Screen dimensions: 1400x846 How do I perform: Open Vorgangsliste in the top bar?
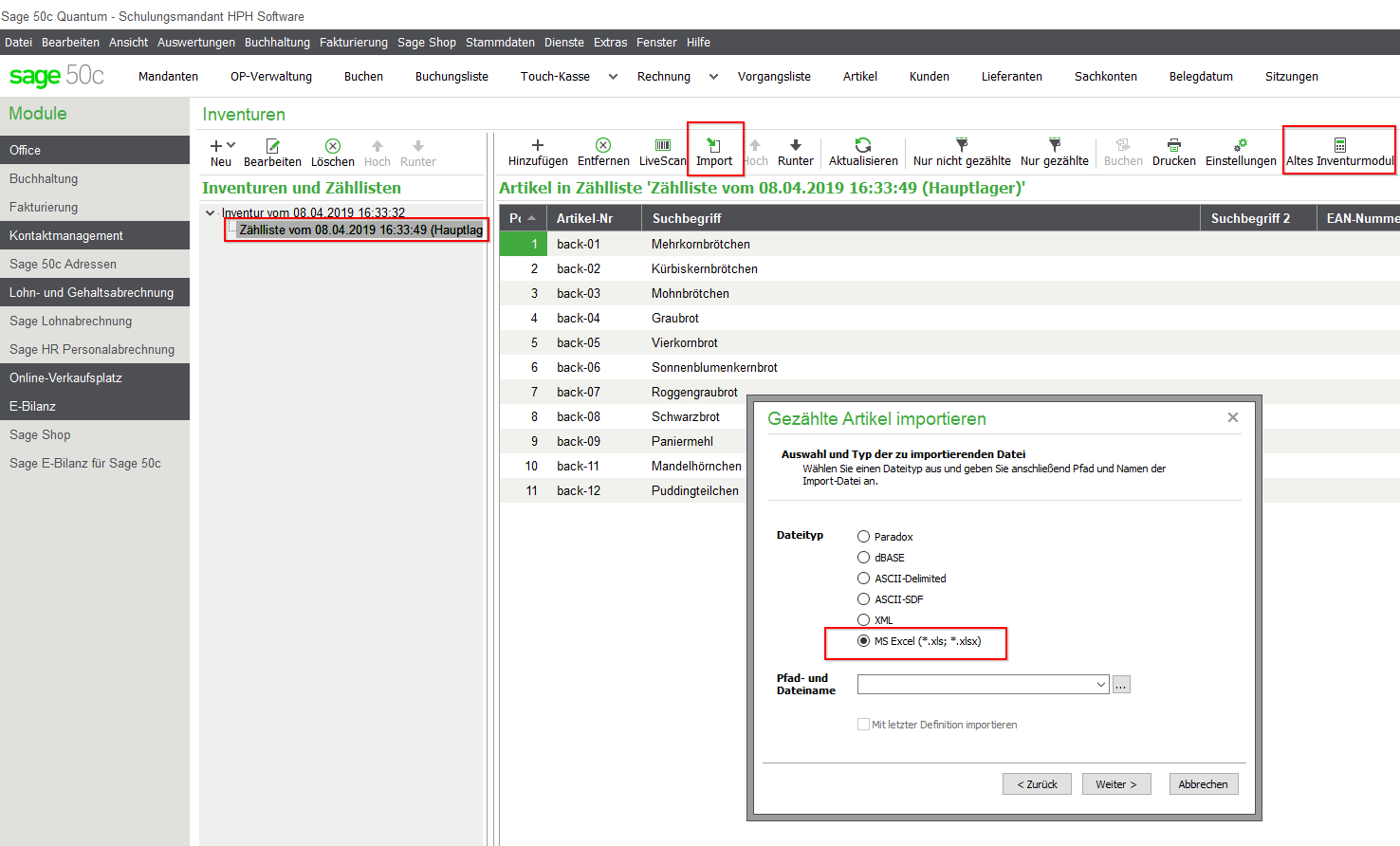click(774, 77)
